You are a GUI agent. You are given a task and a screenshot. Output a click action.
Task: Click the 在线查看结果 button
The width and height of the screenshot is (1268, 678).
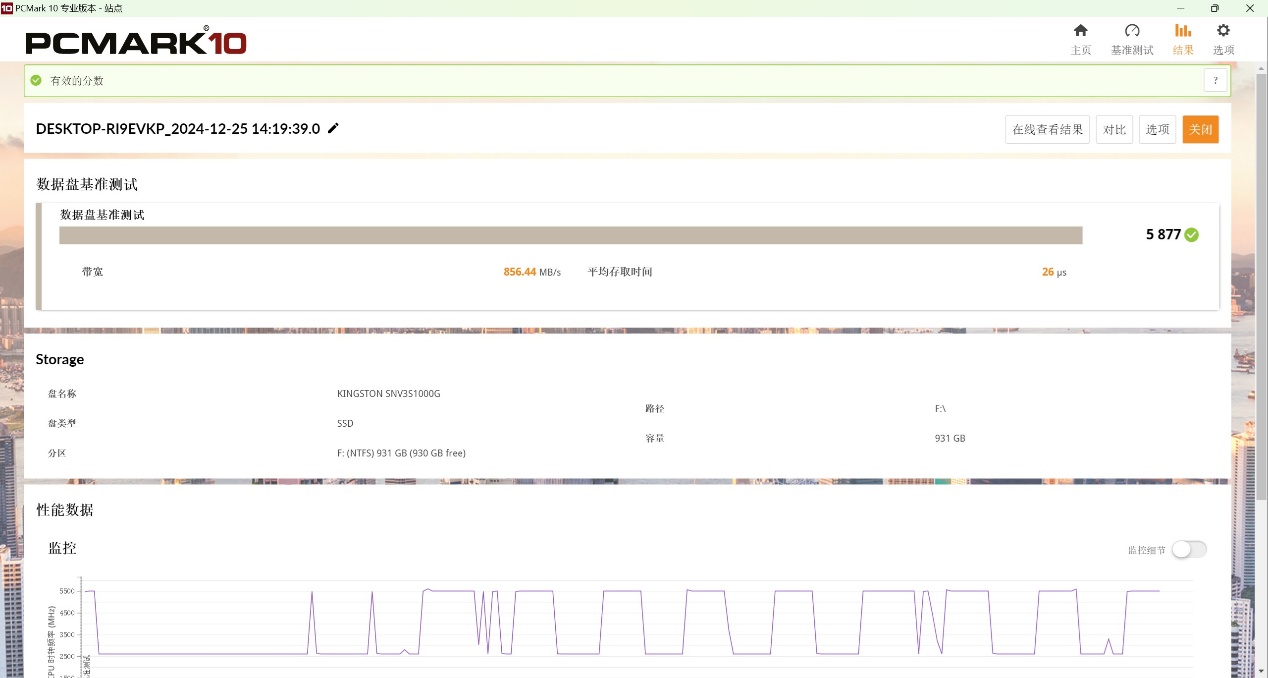[1047, 129]
